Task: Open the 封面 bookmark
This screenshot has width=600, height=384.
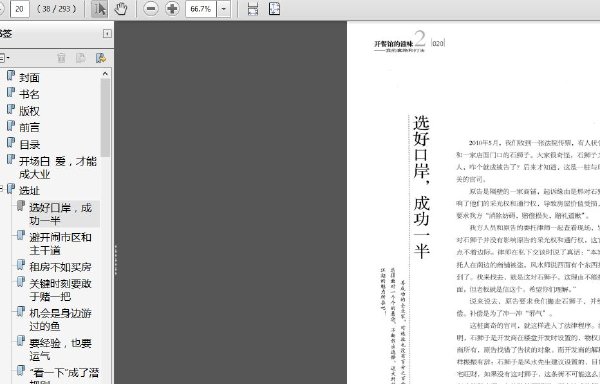Action: (29, 78)
